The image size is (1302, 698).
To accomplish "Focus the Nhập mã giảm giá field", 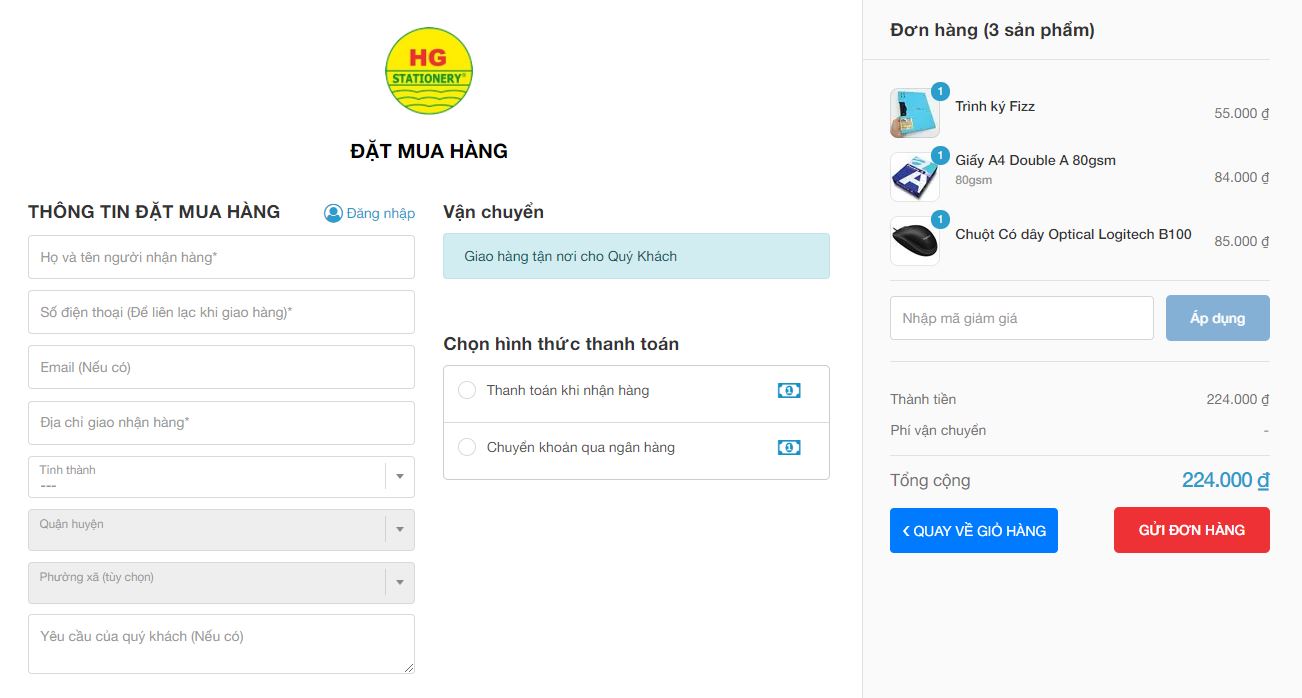I will (x=1021, y=318).
